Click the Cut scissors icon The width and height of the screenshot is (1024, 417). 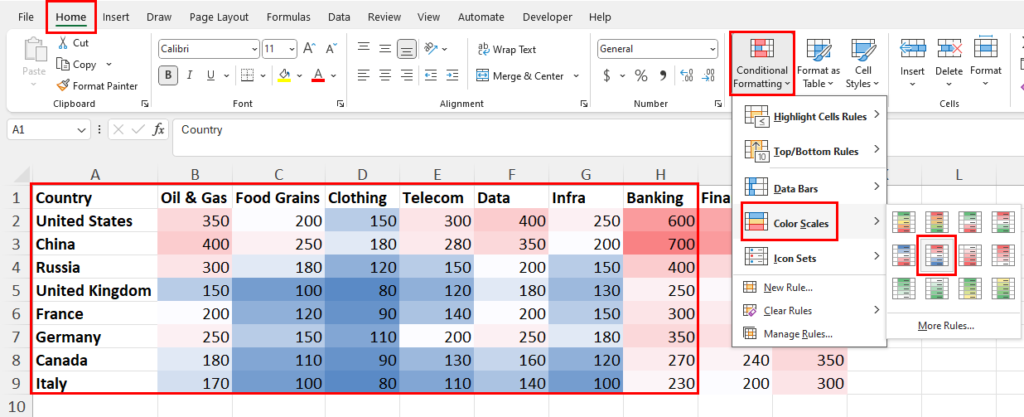point(63,43)
